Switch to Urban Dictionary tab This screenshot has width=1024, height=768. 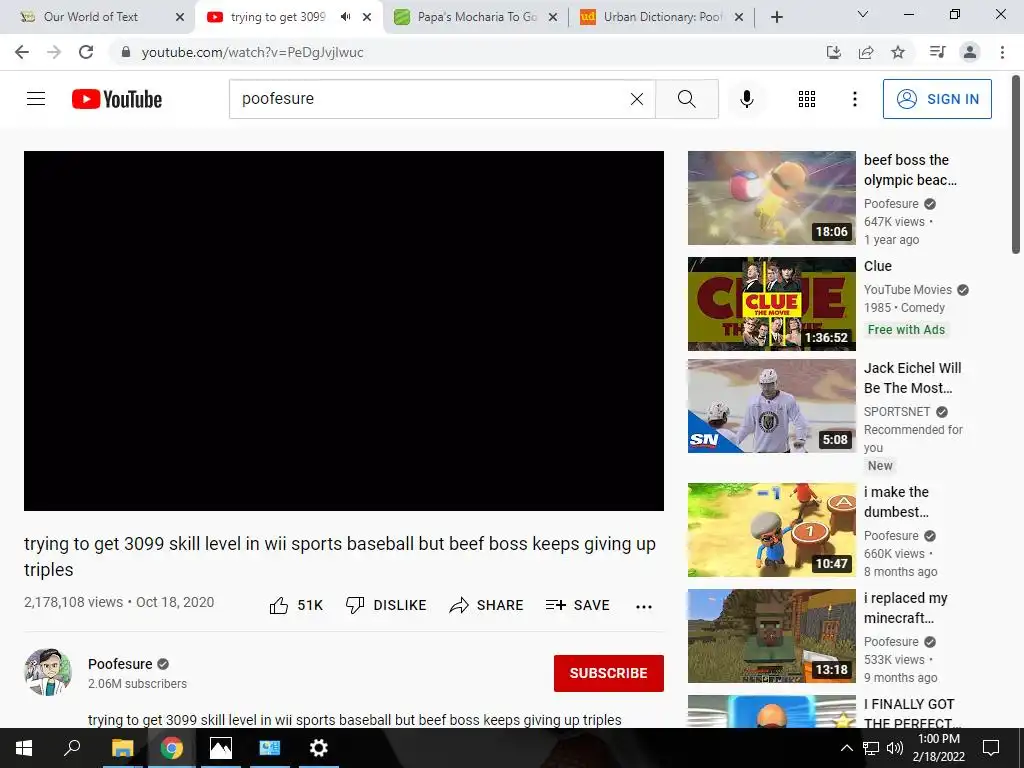point(662,17)
